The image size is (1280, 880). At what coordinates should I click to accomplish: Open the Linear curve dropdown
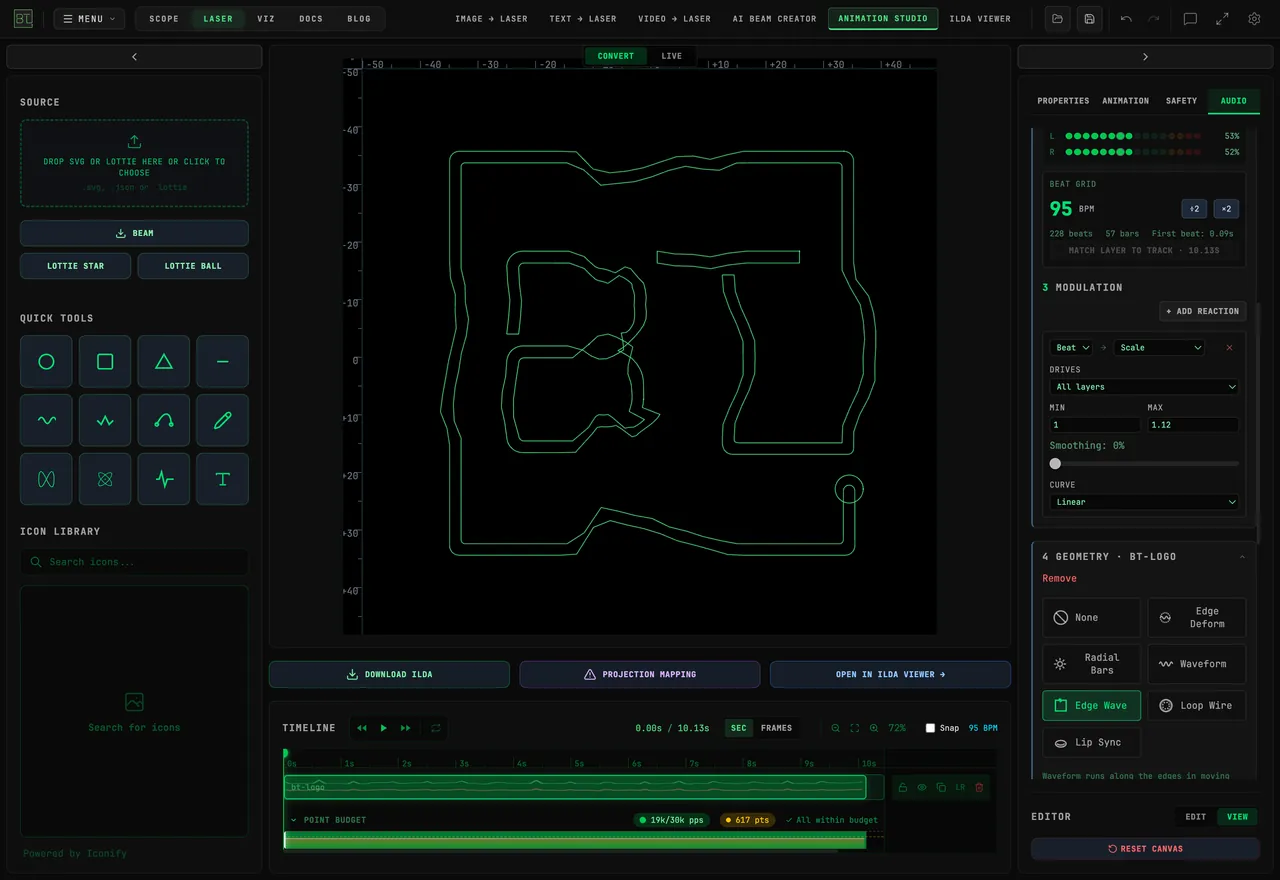[1145, 502]
